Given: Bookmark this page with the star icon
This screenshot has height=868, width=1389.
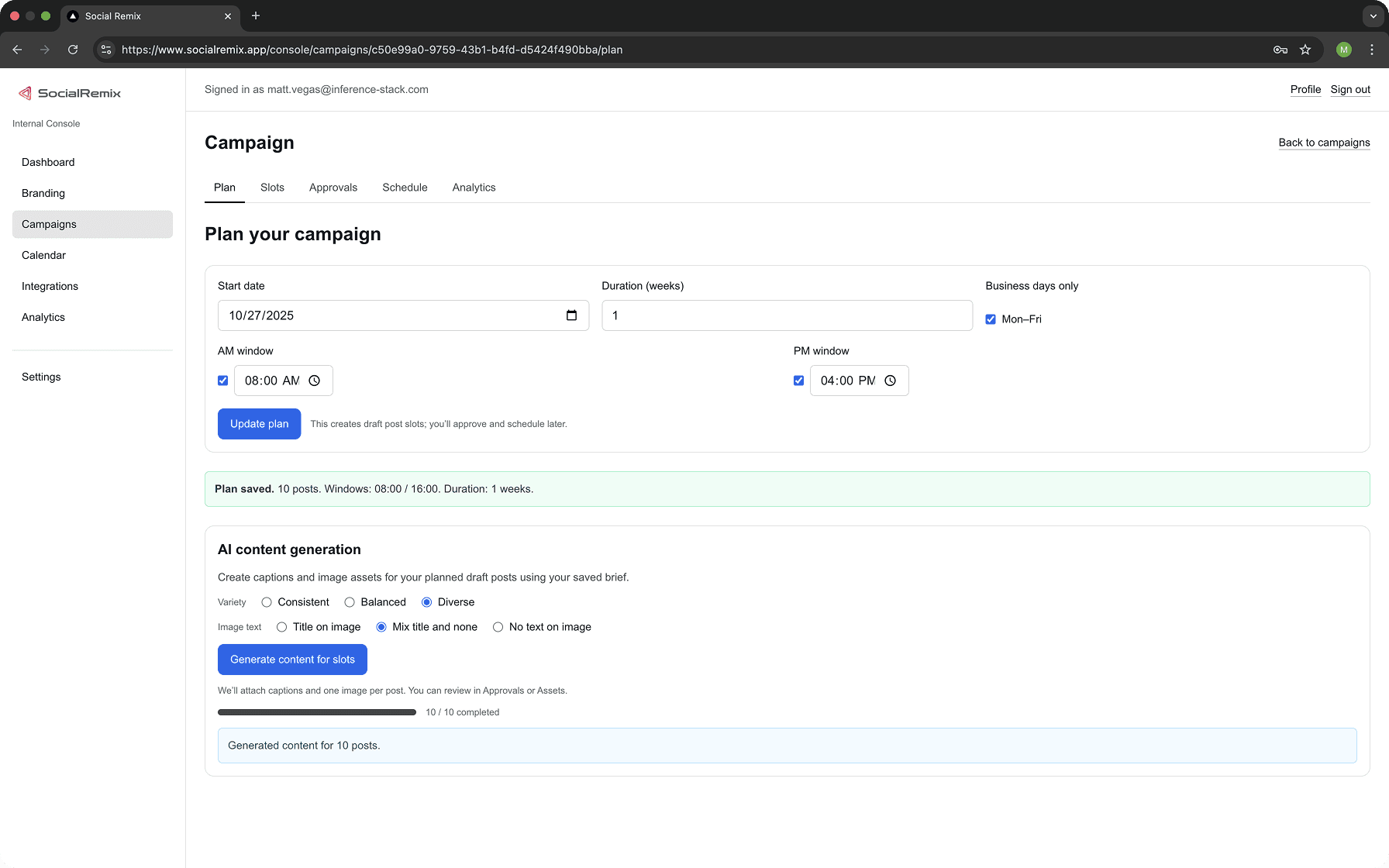Looking at the screenshot, I should pos(1305,50).
